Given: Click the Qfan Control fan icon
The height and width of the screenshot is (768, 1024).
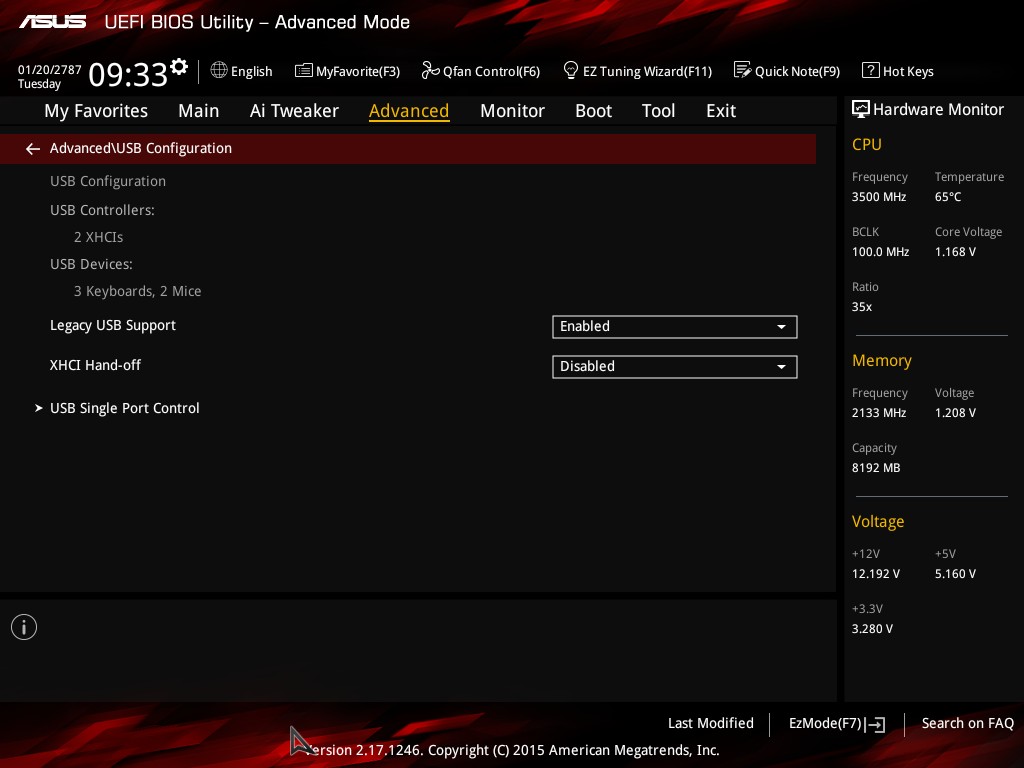Looking at the screenshot, I should (x=430, y=70).
